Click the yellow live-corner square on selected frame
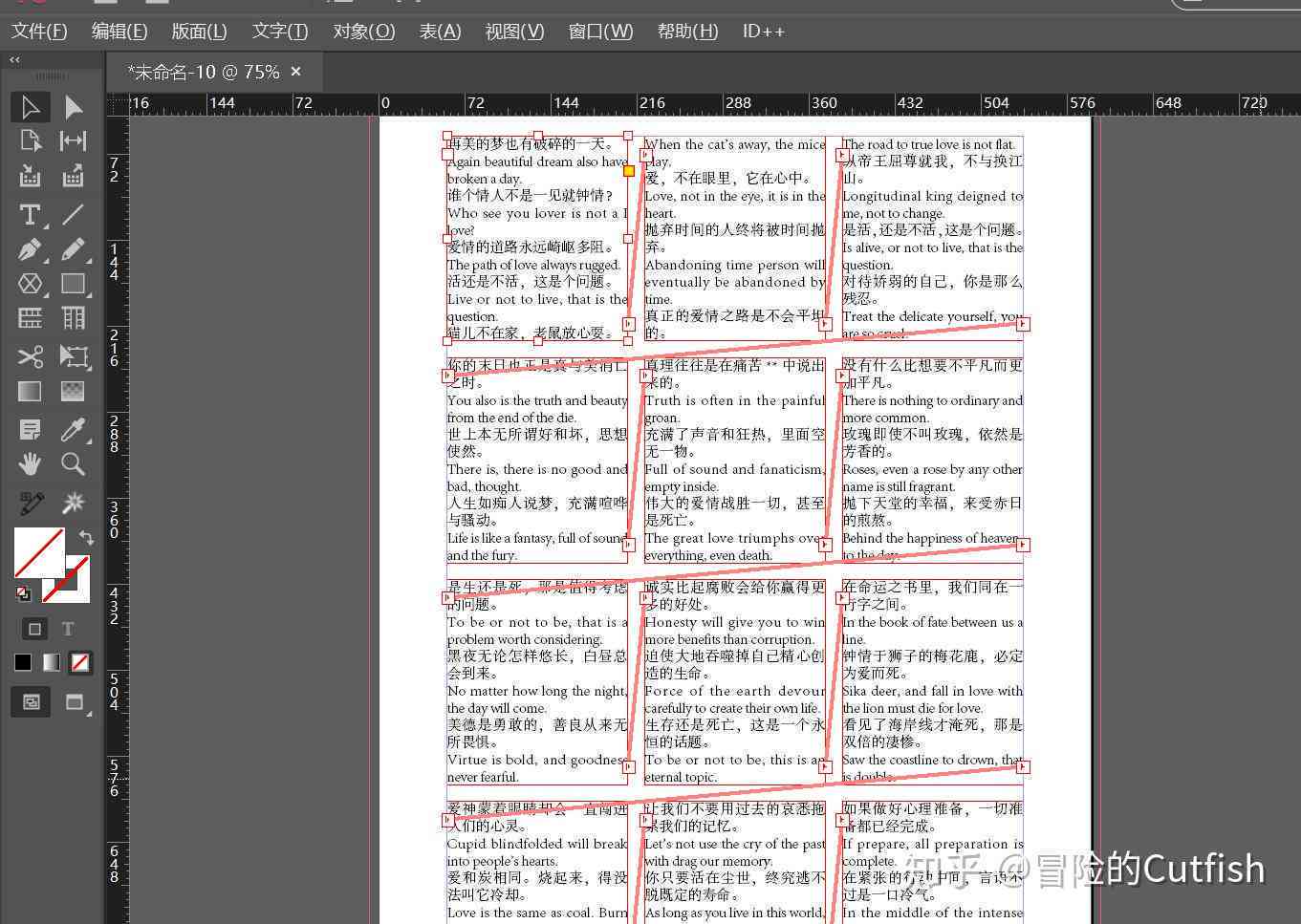The width and height of the screenshot is (1301, 924). tap(628, 171)
